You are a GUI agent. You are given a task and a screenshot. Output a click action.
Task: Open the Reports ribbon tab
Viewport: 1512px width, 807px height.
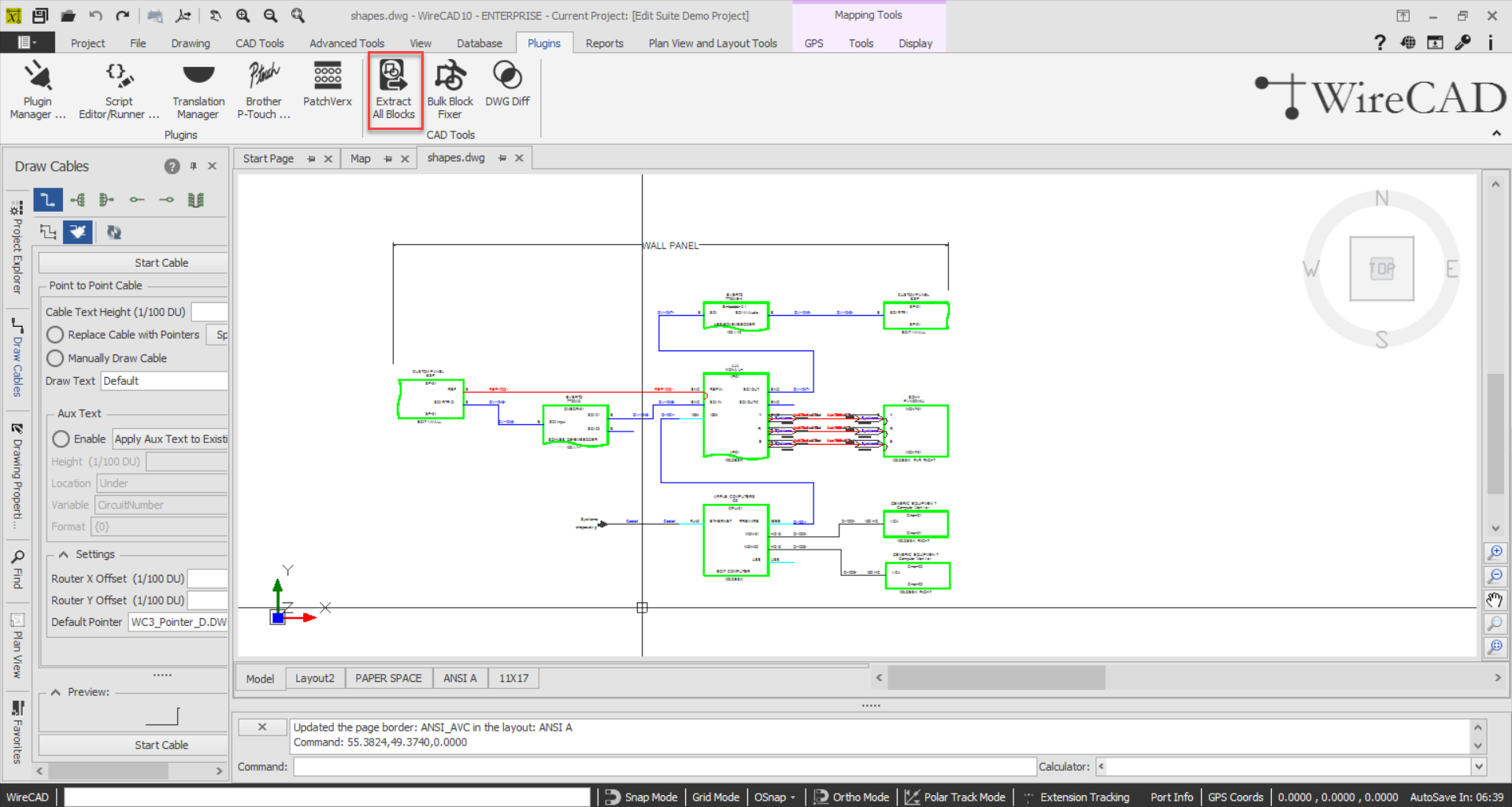pos(604,43)
